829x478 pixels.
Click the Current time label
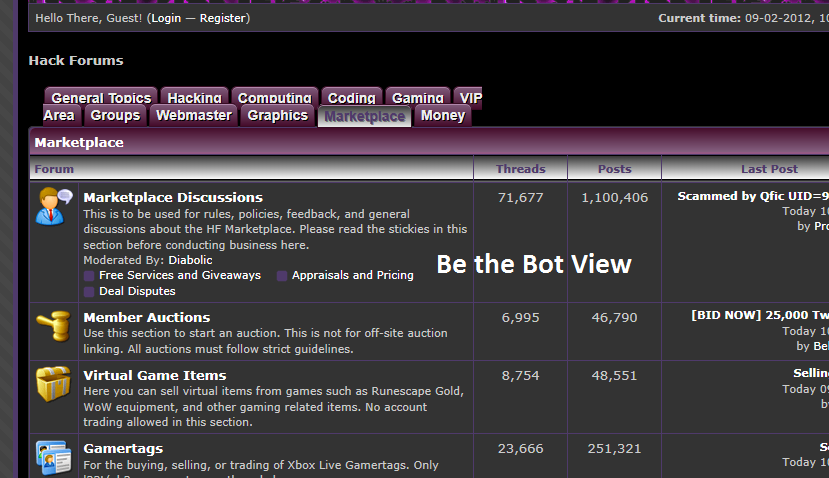[x=699, y=19]
